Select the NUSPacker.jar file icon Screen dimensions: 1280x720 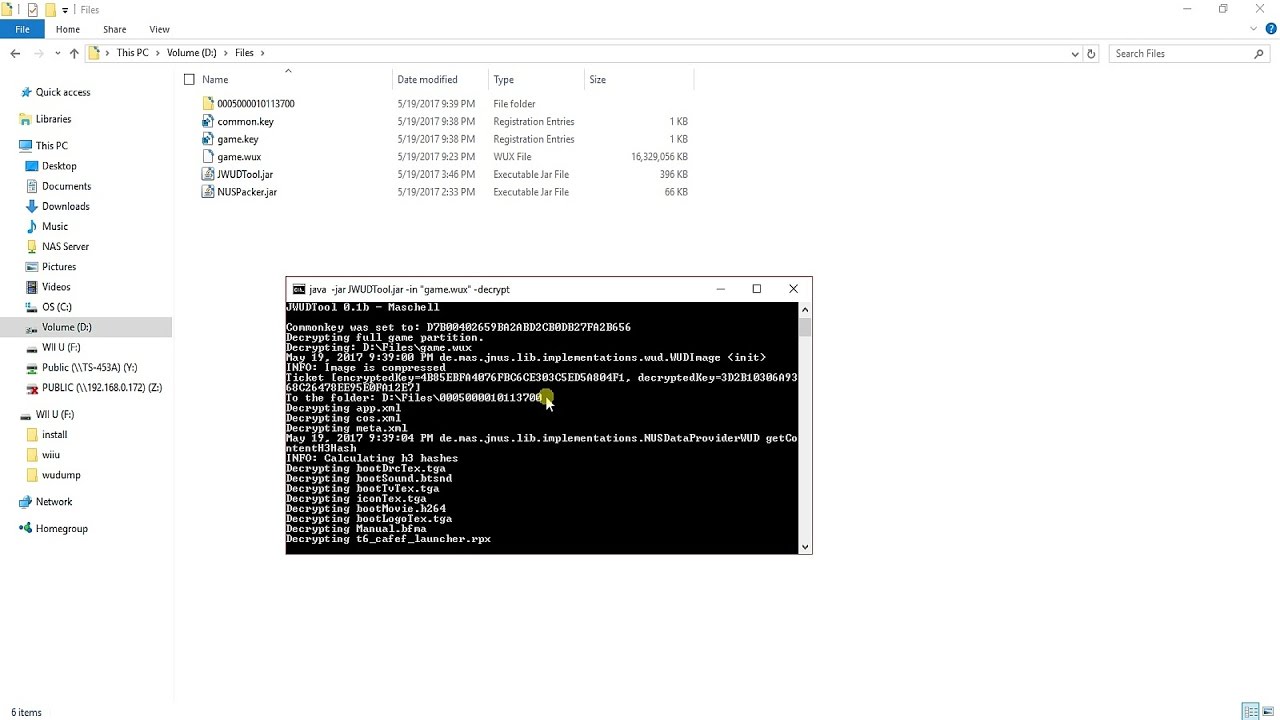(208, 192)
